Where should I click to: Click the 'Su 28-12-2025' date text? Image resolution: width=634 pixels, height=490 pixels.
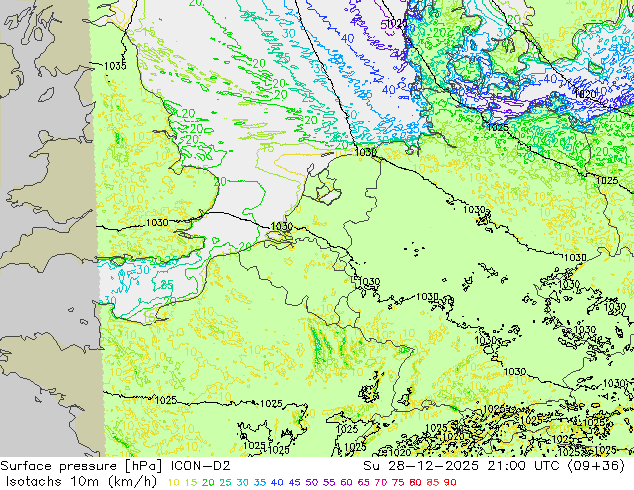click(423, 466)
